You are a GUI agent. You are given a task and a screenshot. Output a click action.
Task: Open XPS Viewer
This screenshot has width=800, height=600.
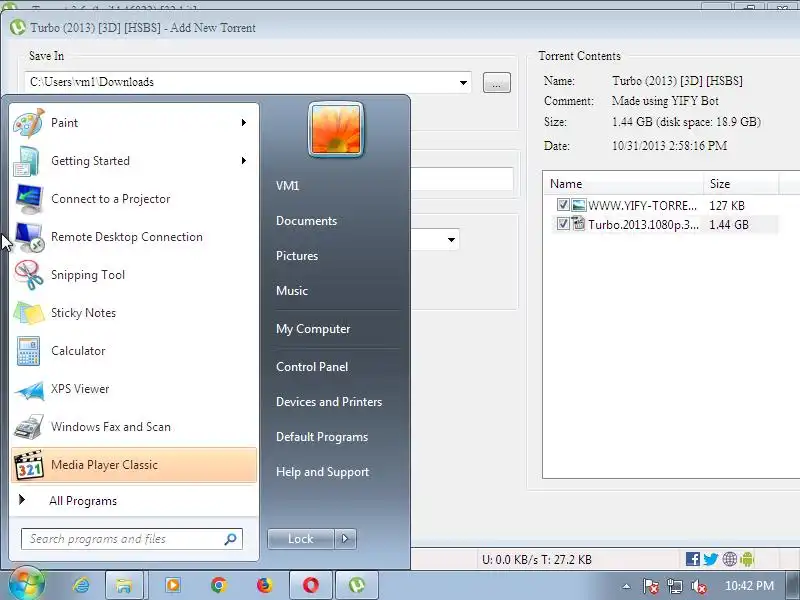134,389
